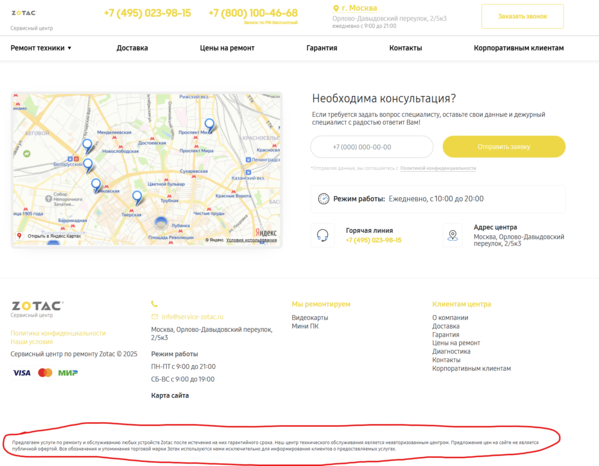Screen dimensions: 599x466
Task: Click the hotline number +7 (495) 023-98-15
Action: tap(374, 240)
